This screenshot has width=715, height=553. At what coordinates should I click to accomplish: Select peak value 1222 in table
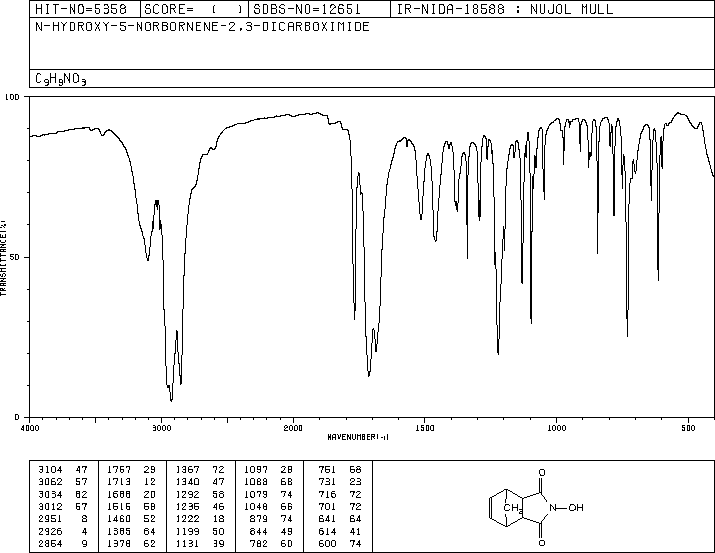pos(187,519)
